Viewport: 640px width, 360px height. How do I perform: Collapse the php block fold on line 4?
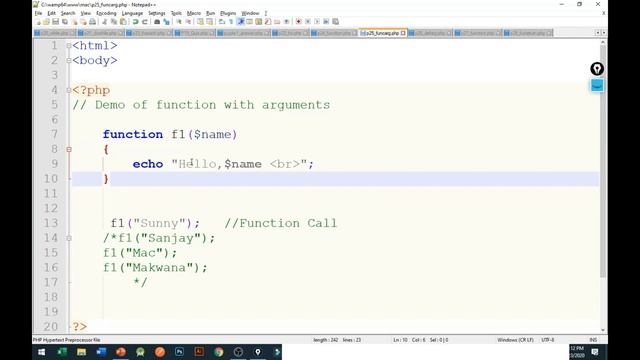69,90
